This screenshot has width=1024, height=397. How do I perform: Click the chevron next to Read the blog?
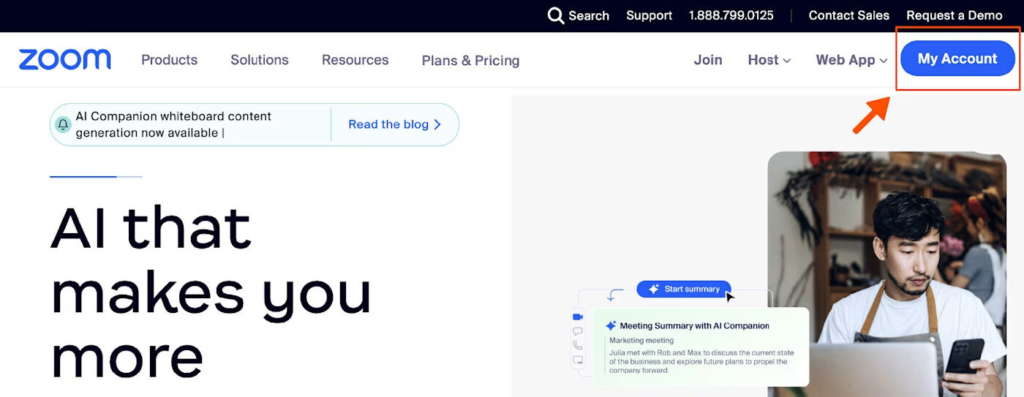(x=438, y=124)
